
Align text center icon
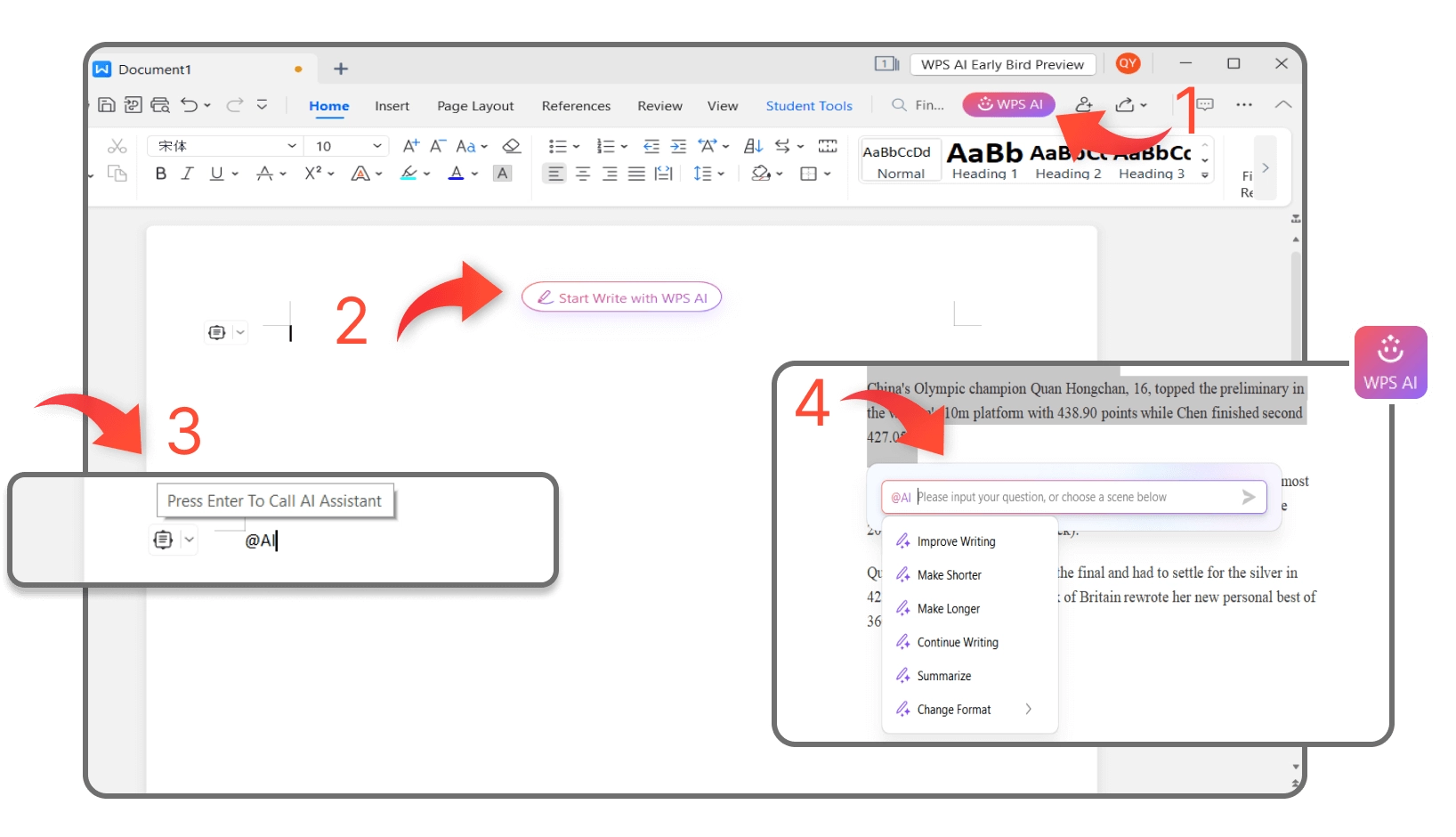(583, 174)
